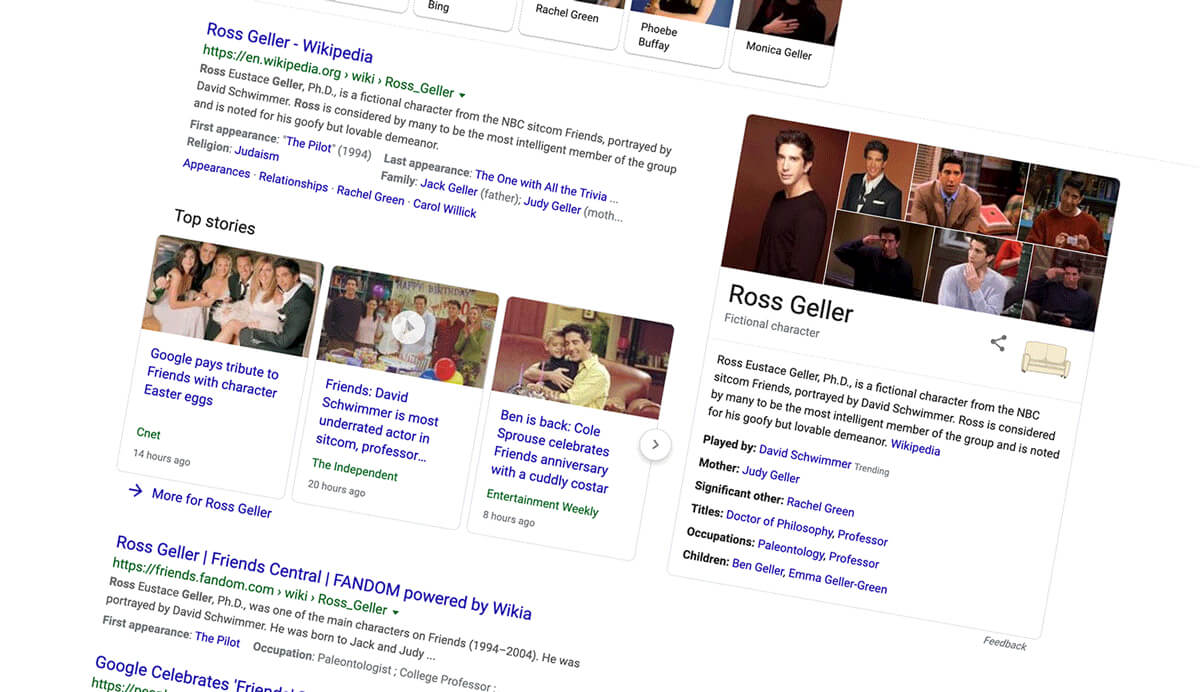Click Judy Geller in Mother row
The height and width of the screenshot is (692, 1200).
click(x=771, y=474)
